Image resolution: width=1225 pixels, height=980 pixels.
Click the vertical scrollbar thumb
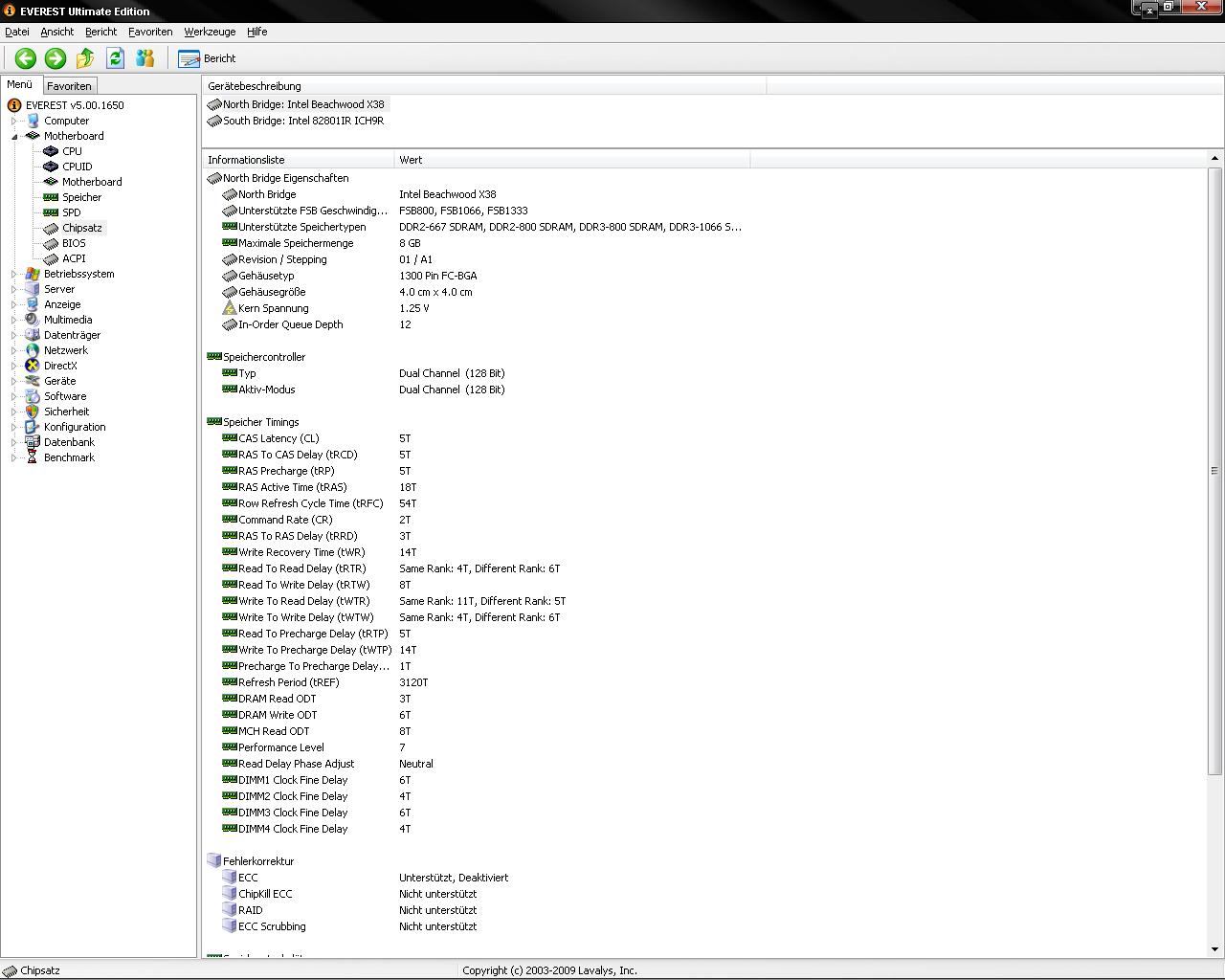point(1214,471)
